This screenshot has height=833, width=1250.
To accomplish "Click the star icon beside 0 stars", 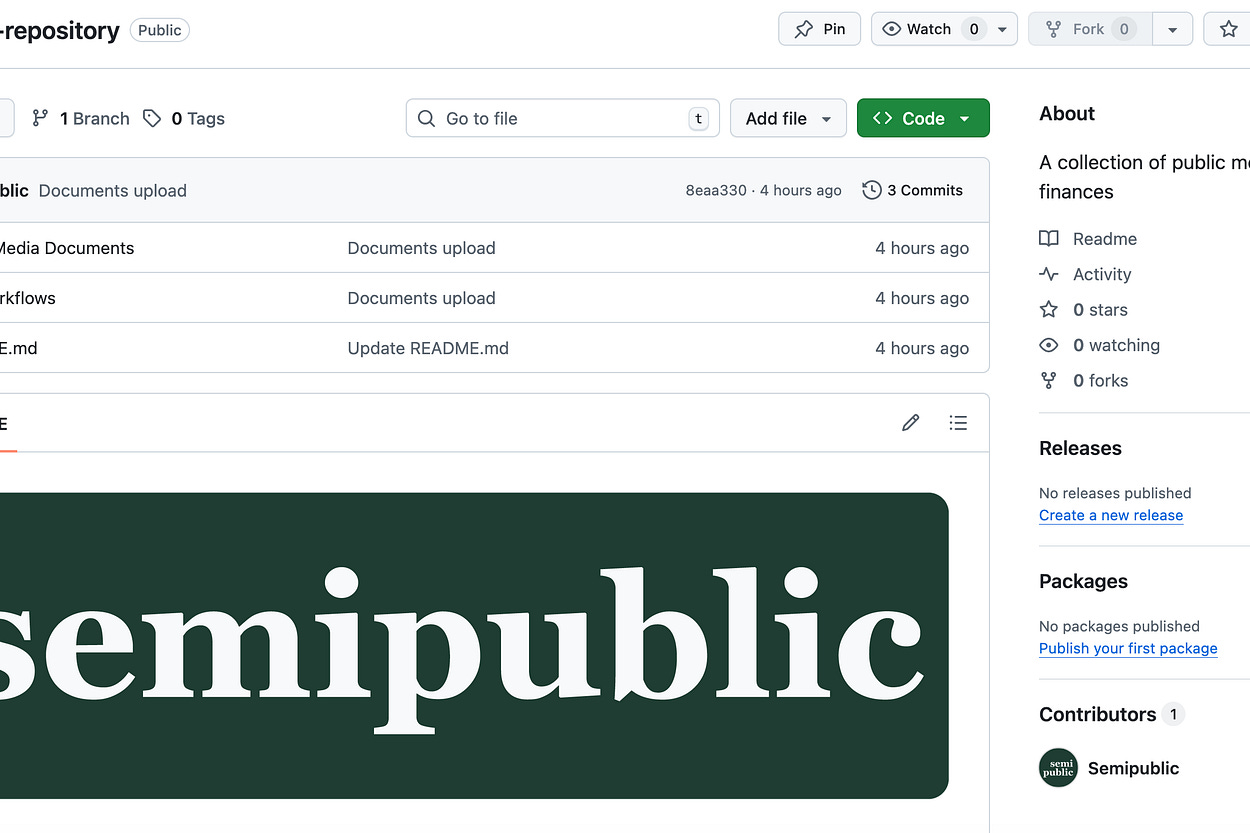I will [1048, 310].
